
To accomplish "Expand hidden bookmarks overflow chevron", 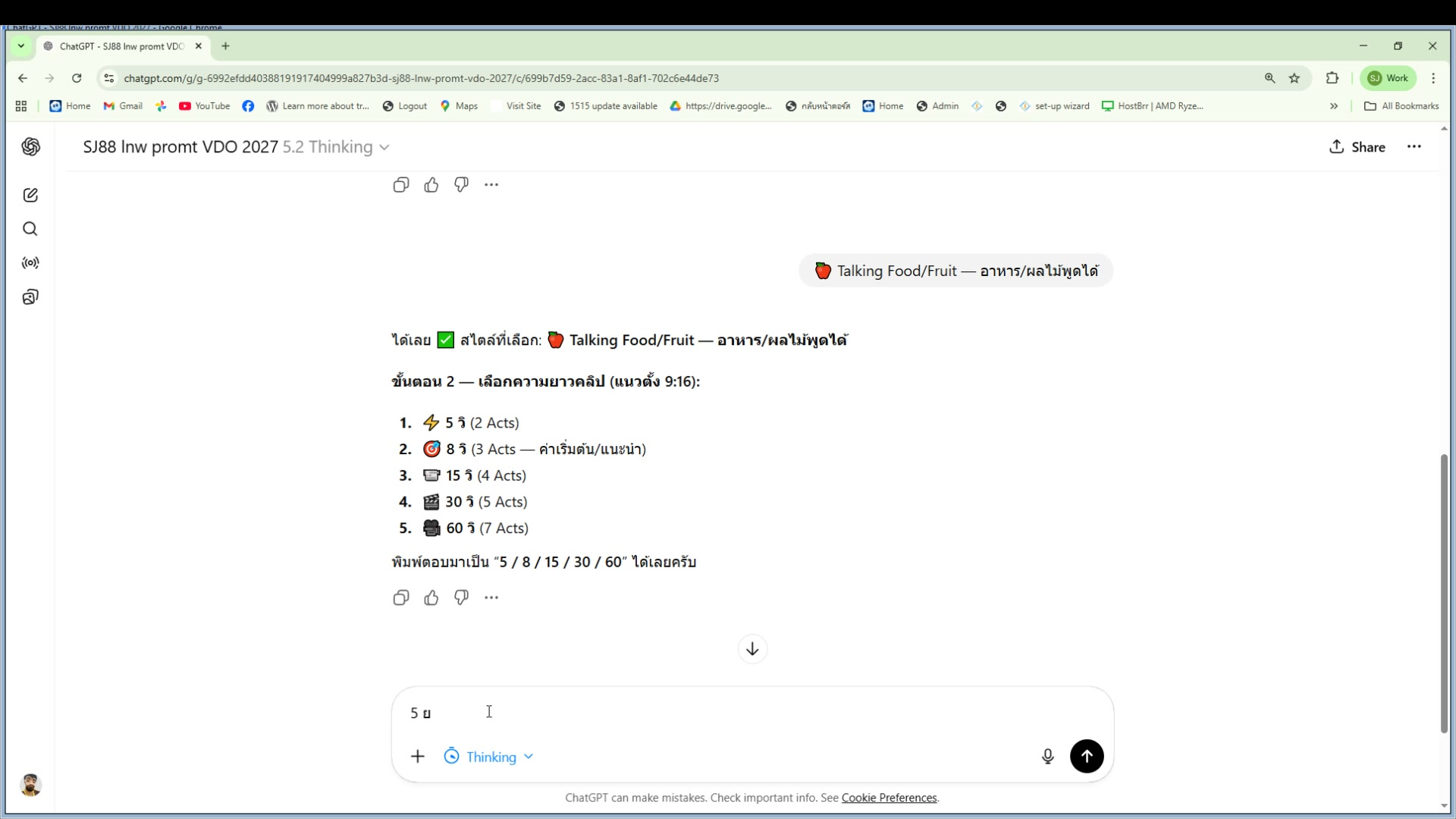I will click(x=1334, y=106).
